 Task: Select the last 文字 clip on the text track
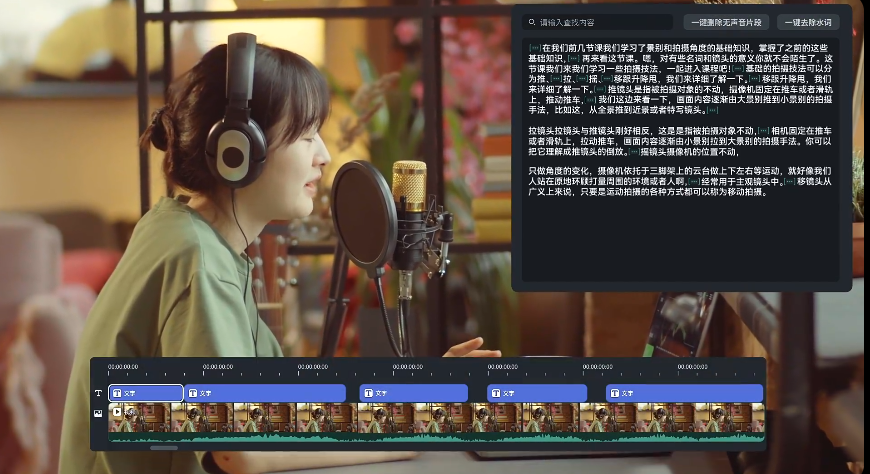click(684, 393)
